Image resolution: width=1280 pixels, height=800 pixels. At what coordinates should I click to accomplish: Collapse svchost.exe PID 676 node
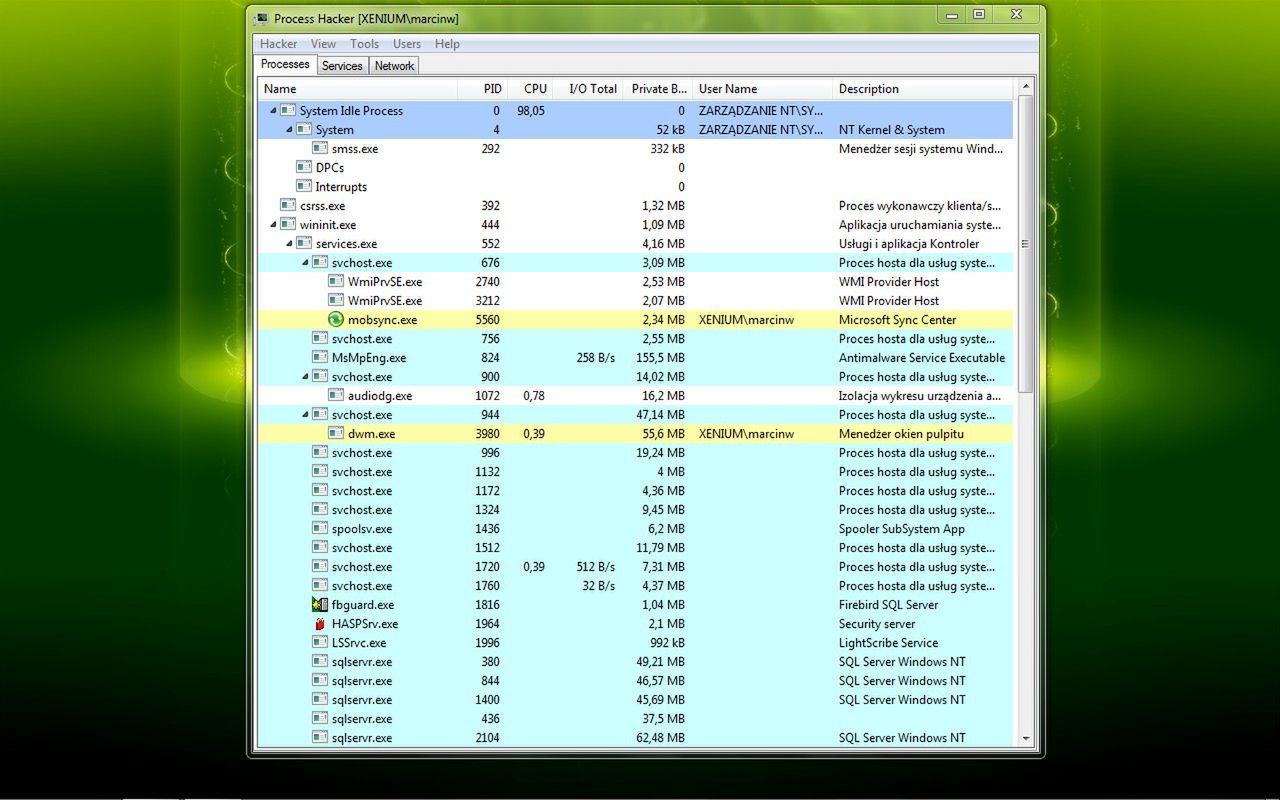(306, 263)
